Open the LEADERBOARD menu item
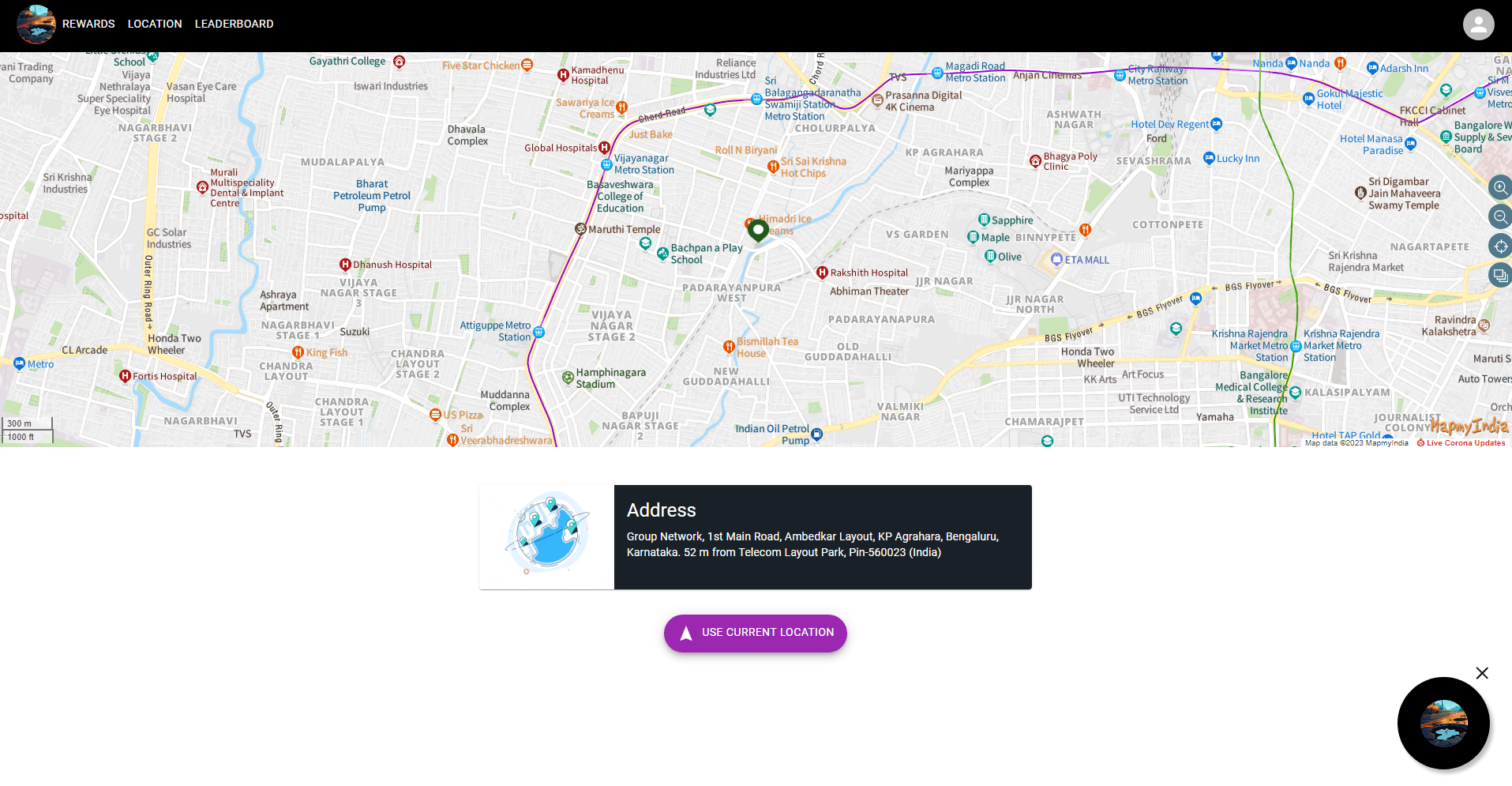Image resolution: width=1512 pixels, height=786 pixels. coord(234,24)
